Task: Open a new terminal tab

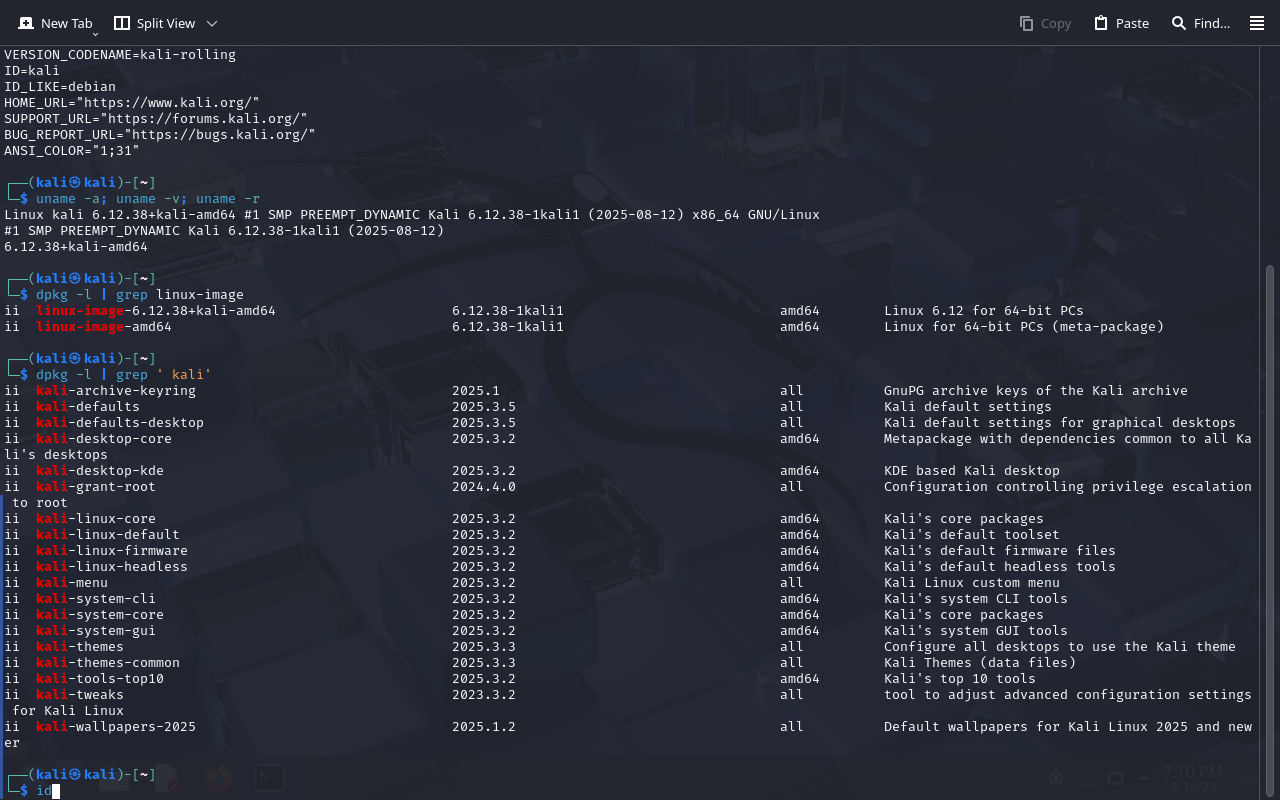Action: 55,23
